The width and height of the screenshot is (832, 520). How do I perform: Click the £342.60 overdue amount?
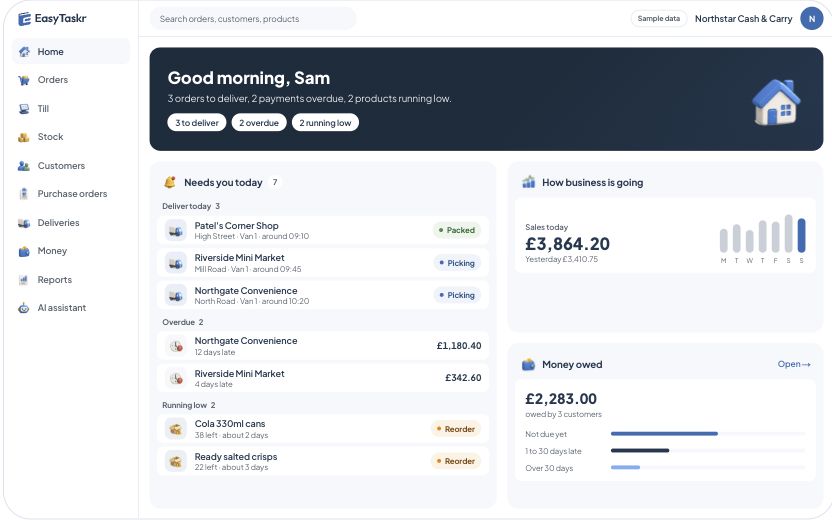click(463, 378)
